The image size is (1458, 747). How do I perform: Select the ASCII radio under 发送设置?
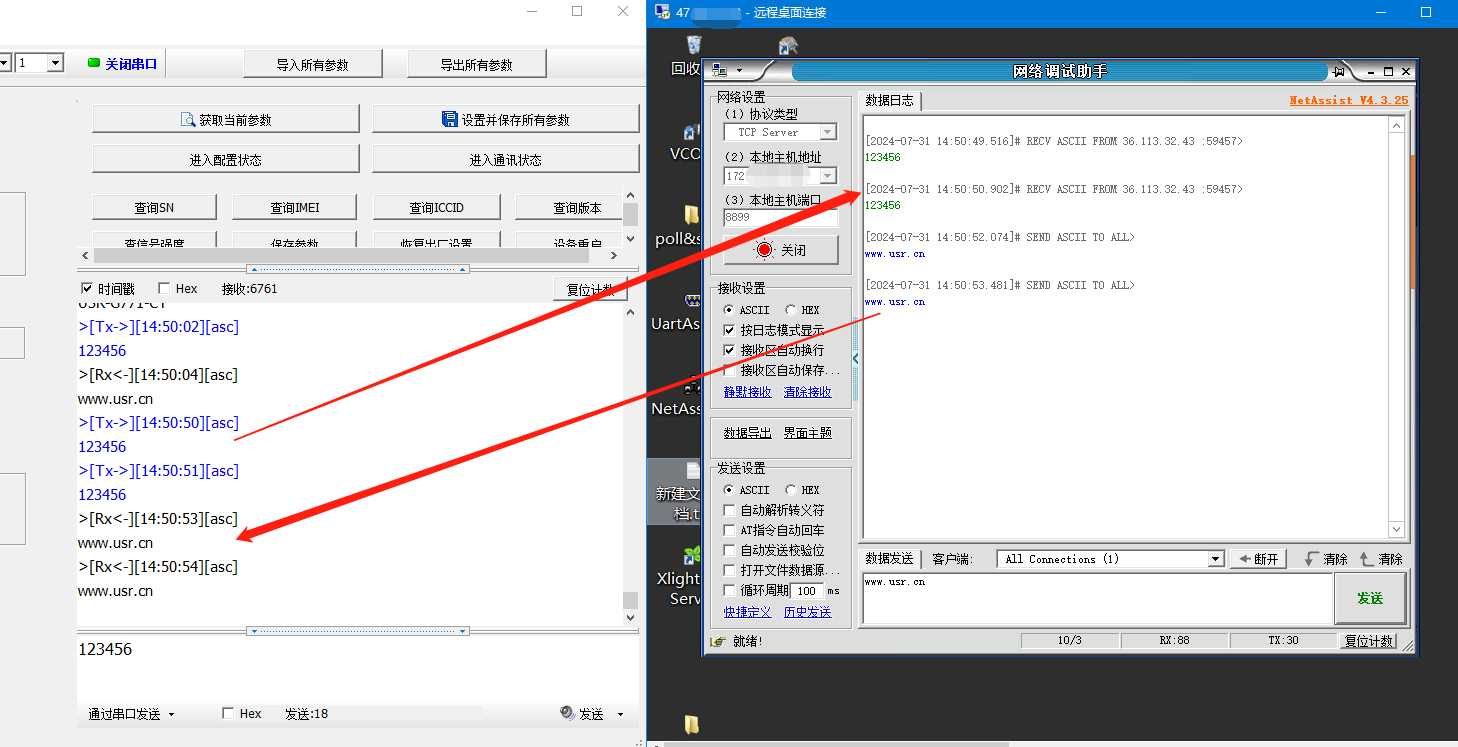pos(728,490)
